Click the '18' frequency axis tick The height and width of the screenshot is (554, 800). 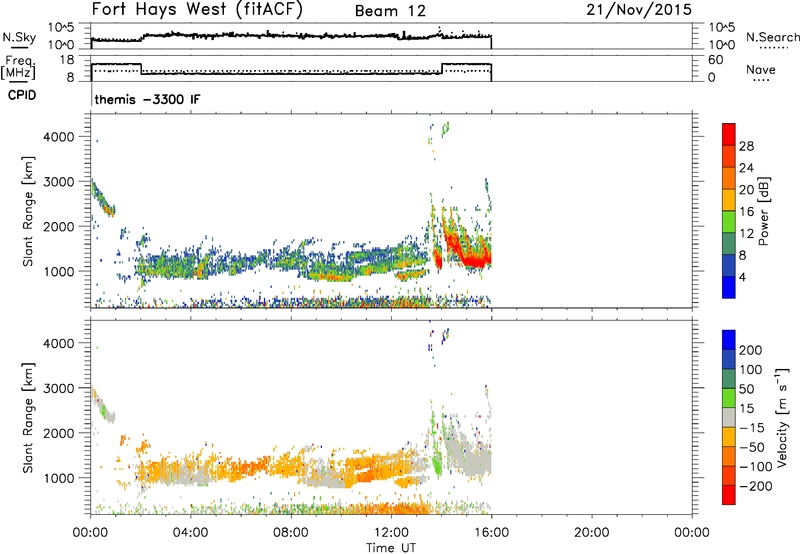[67, 60]
